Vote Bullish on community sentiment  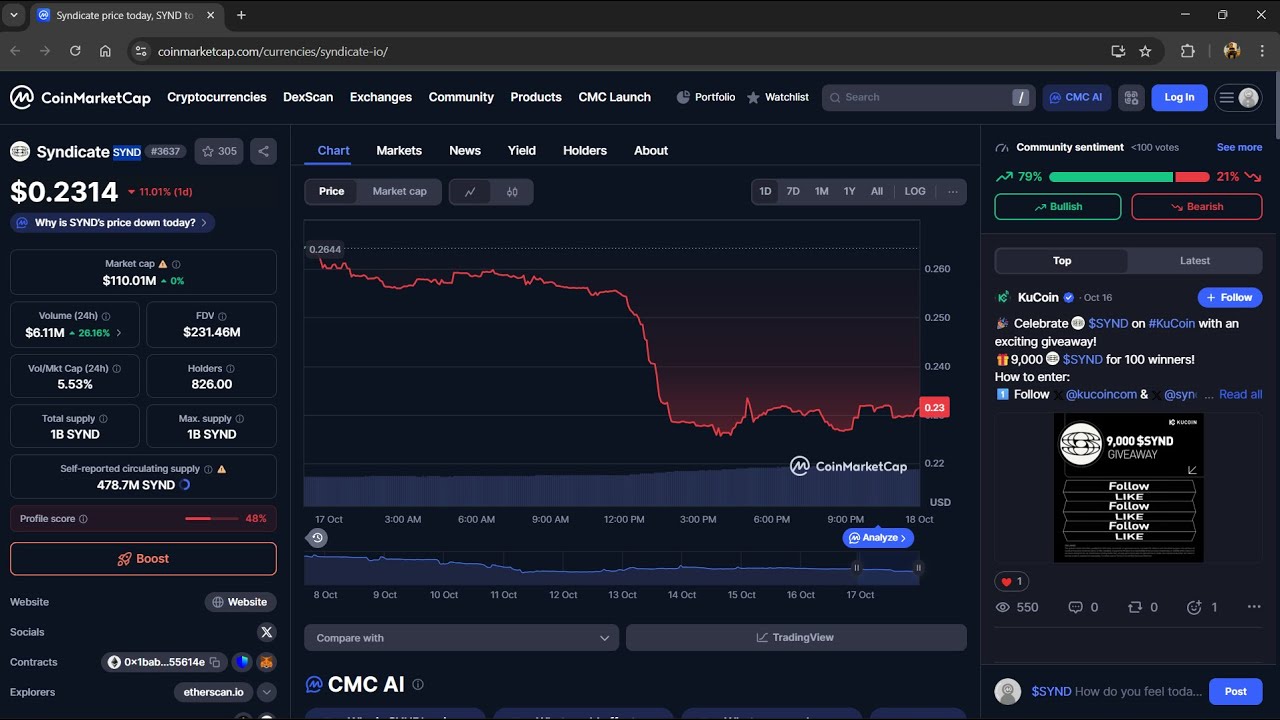tap(1058, 207)
